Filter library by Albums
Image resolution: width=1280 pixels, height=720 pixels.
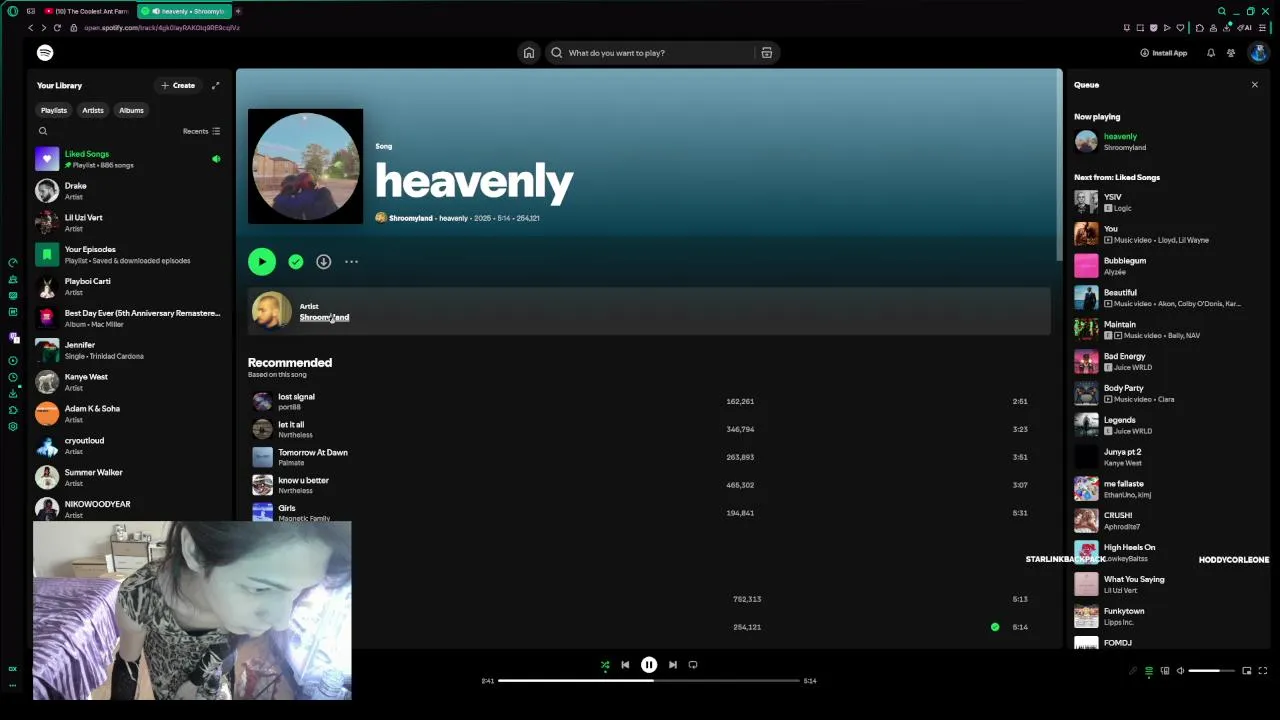(x=131, y=110)
